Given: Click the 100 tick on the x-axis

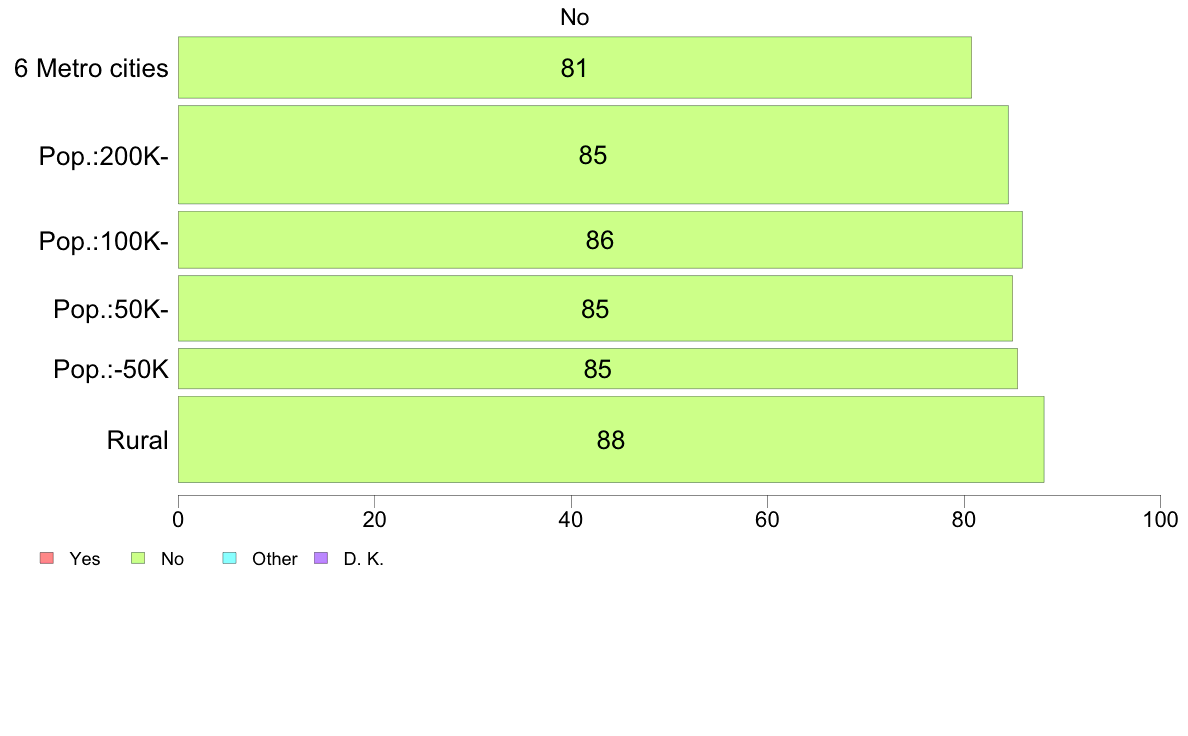Looking at the screenshot, I should coord(1160,520).
